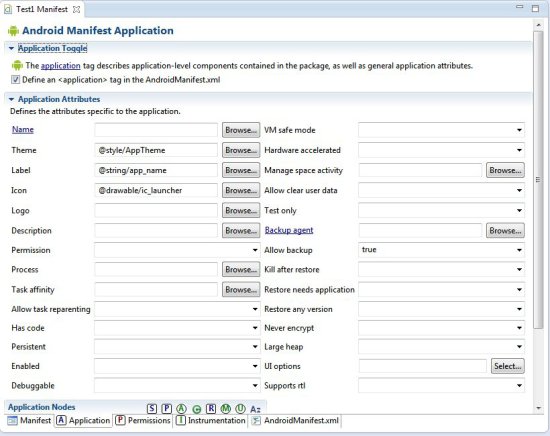Select the Test1 Manifest editor tab
Viewport: 550px width, 436px height.
(x=42, y=9)
